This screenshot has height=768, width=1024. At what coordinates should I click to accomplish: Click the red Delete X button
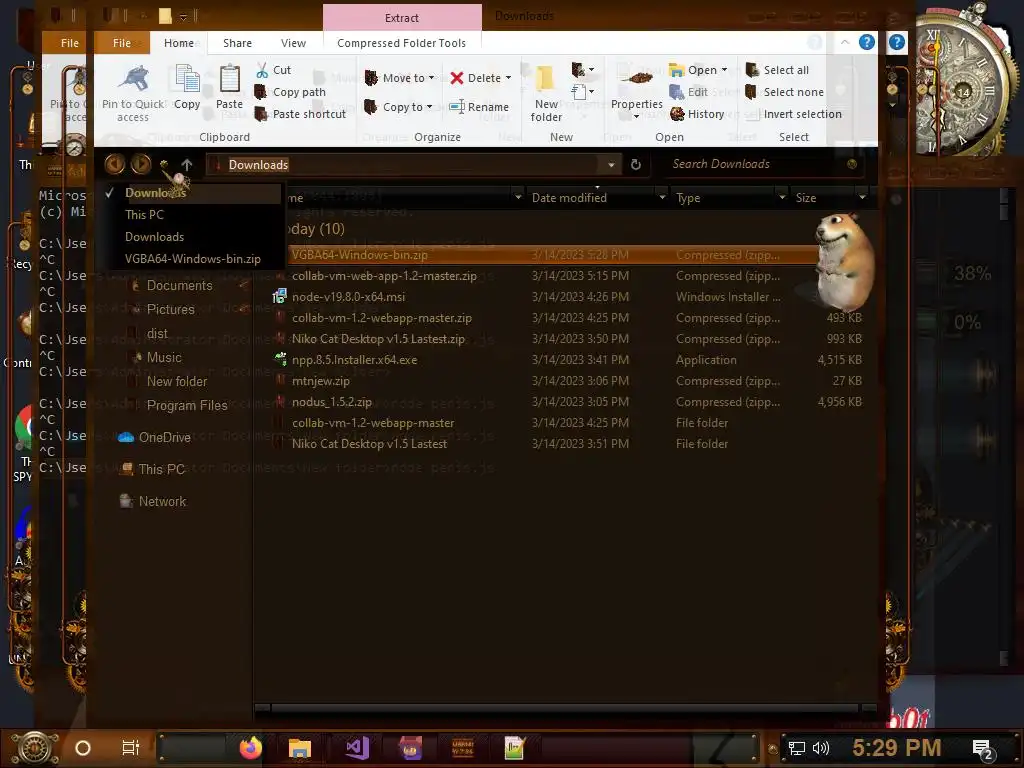pyautogui.click(x=457, y=78)
